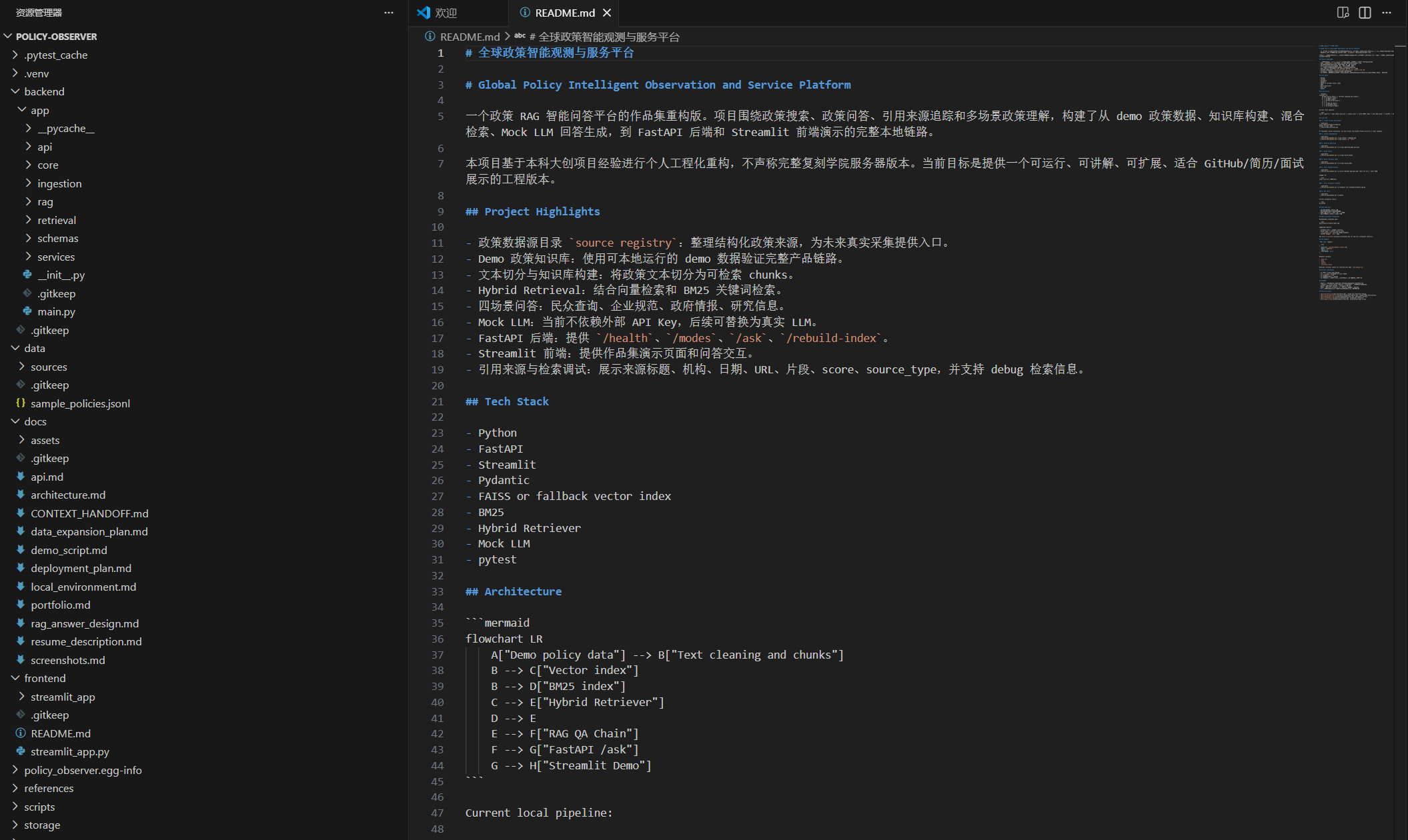
Task: Click the Python icon of main.py
Action: 27,311
